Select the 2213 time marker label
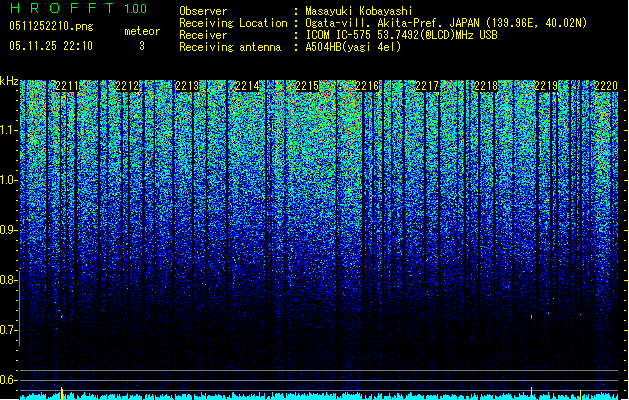The image size is (629, 400). tap(187, 86)
